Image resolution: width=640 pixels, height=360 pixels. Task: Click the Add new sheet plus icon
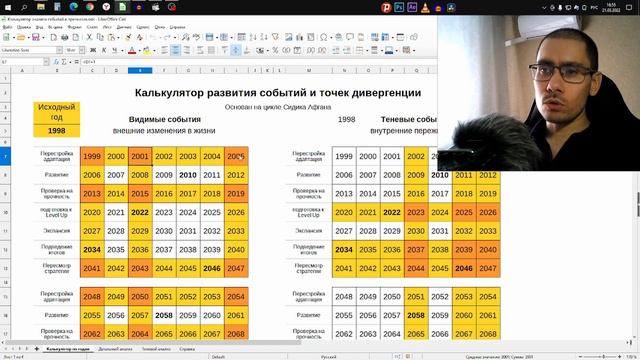click(x=37, y=349)
